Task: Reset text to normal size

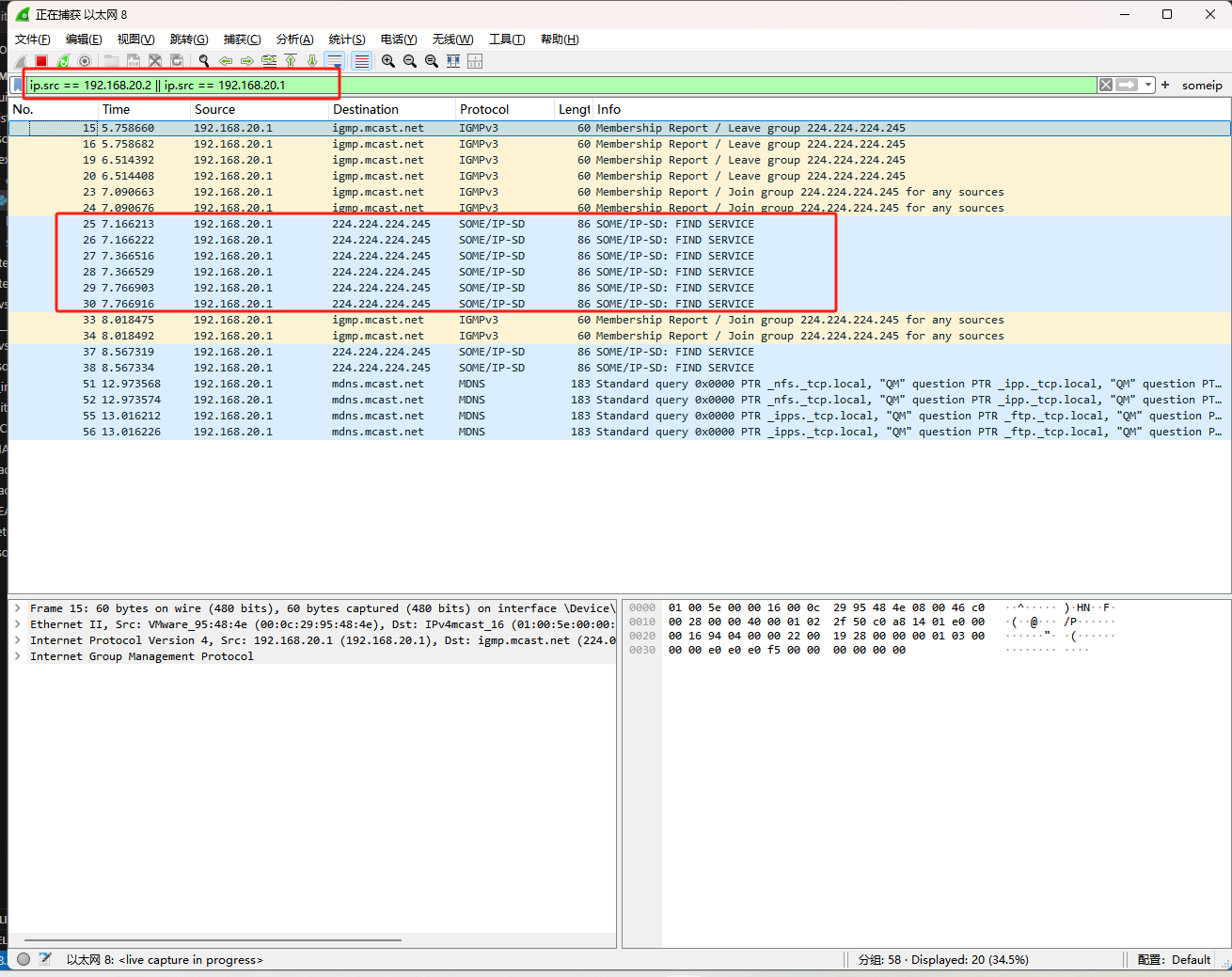Action: (432, 61)
